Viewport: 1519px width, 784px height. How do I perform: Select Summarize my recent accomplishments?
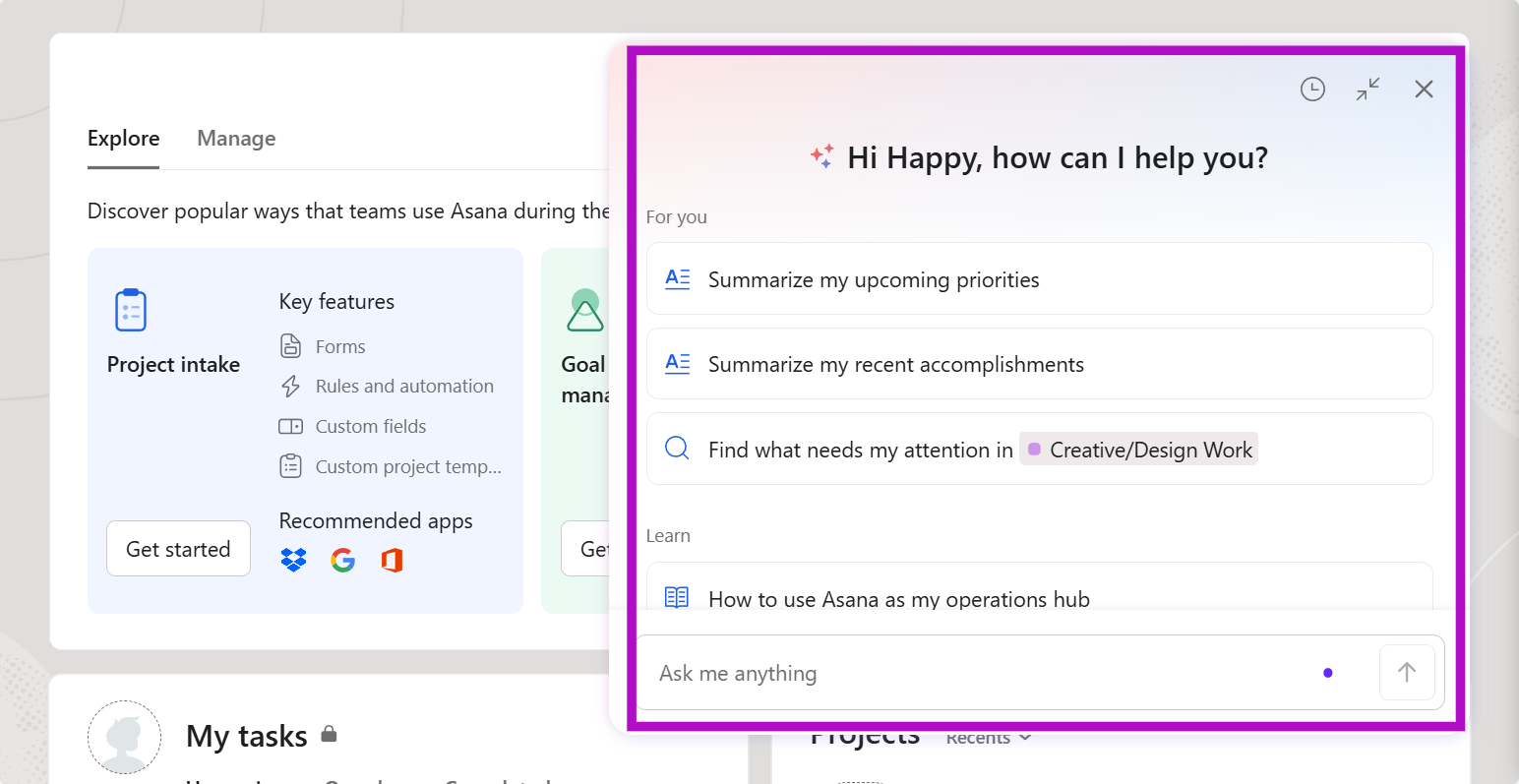click(x=1039, y=364)
